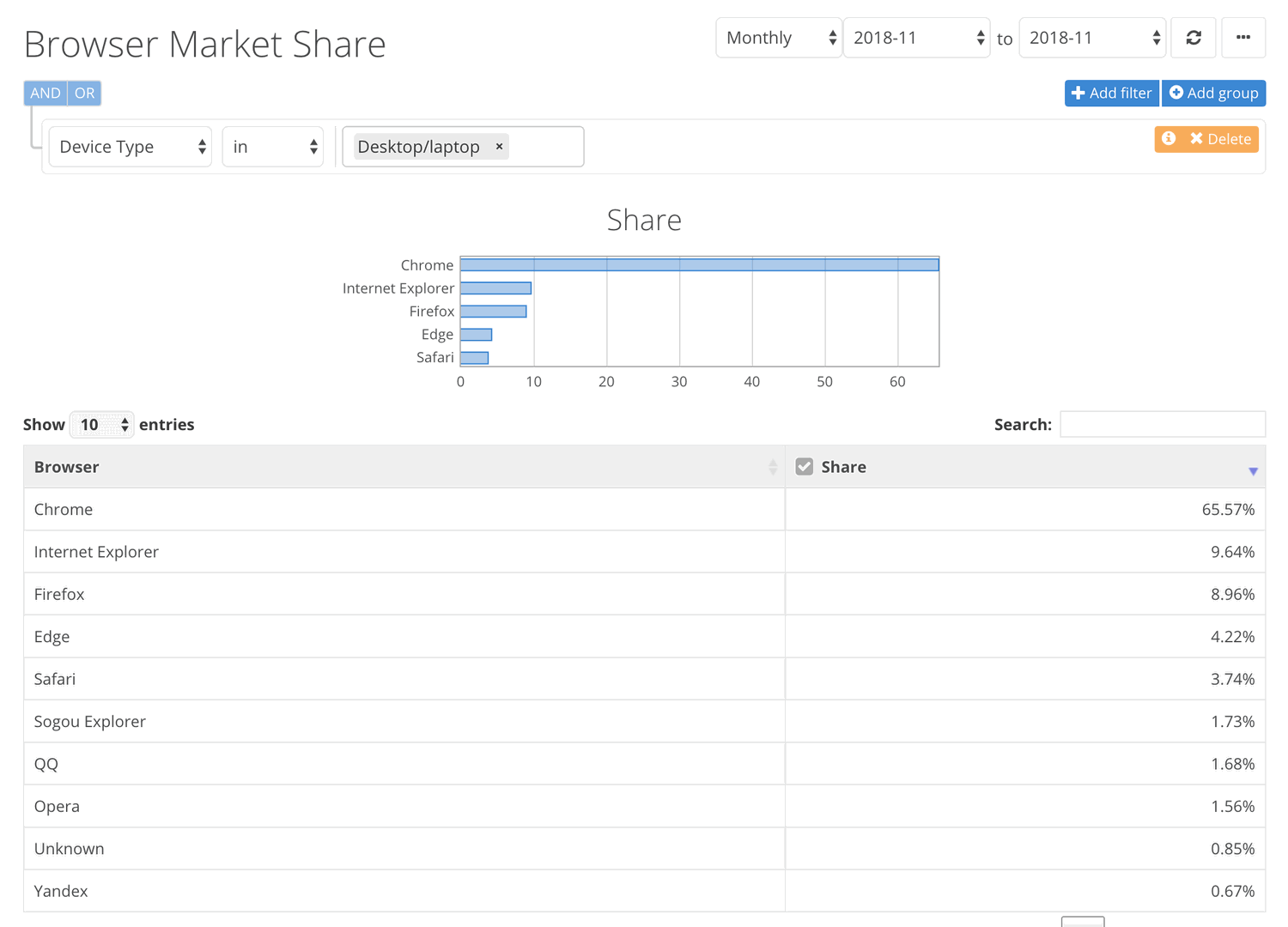This screenshot has height=927, width=1288.
Task: Click the Add filter button
Action: [x=1111, y=93]
